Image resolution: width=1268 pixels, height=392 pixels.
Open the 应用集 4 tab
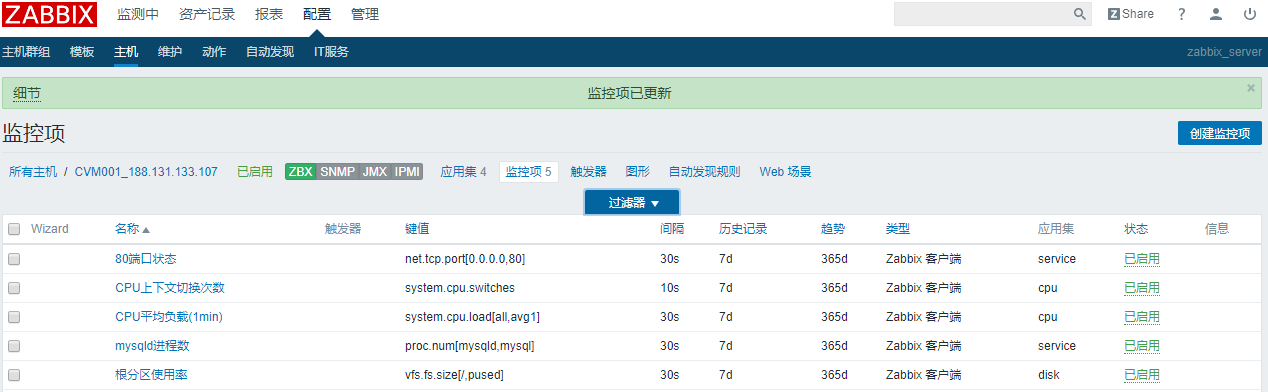pyautogui.click(x=464, y=171)
